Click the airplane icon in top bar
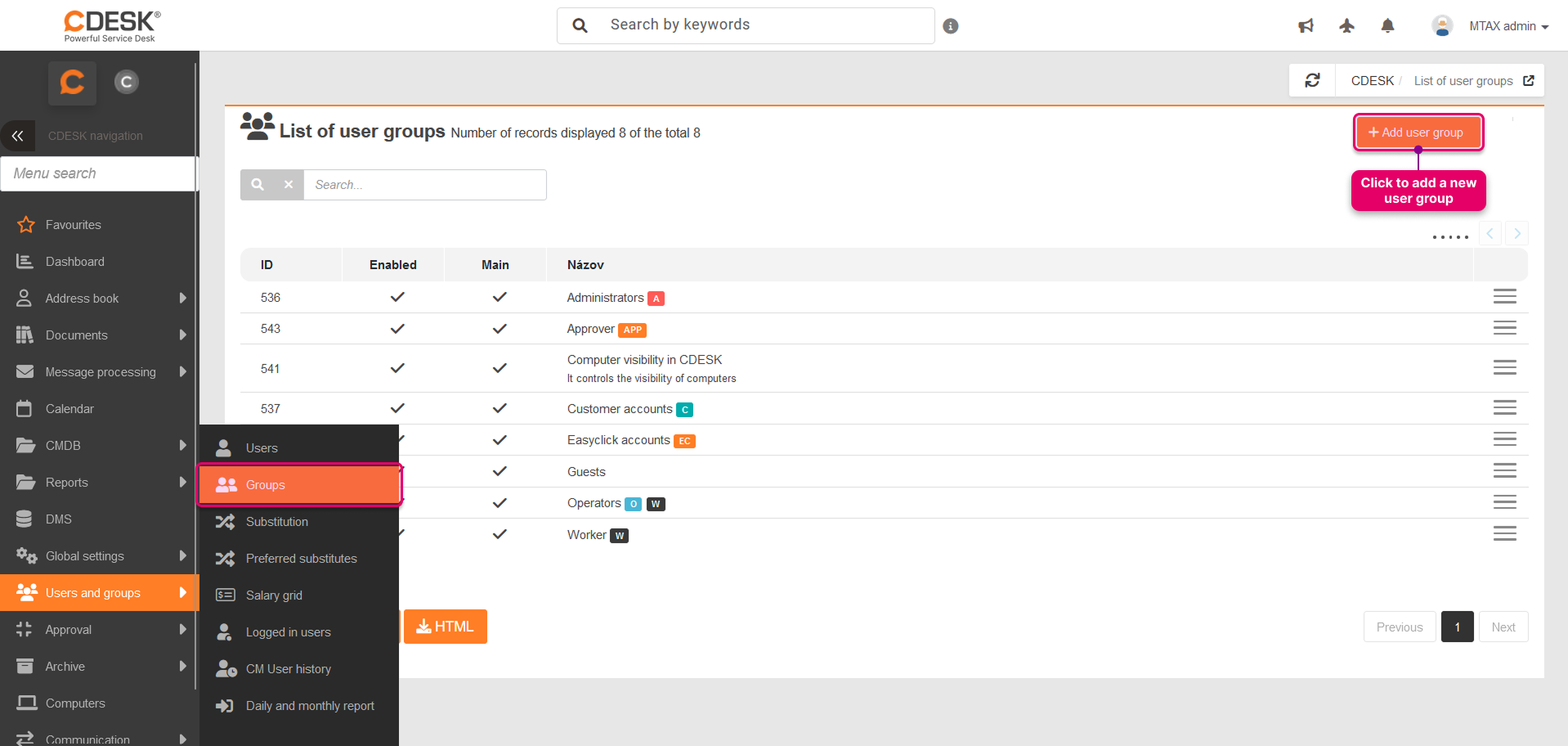Viewport: 1568px width, 746px height. coord(1346,26)
